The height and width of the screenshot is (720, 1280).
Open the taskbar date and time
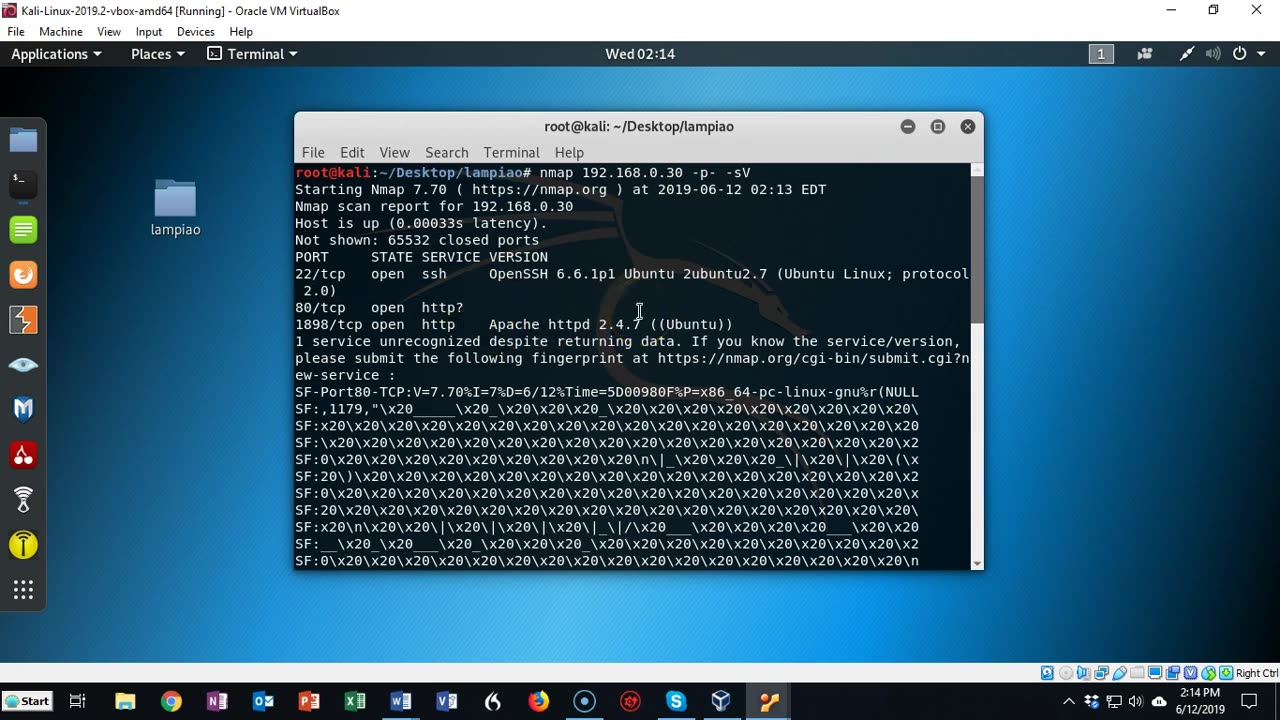pyautogui.click(x=1201, y=701)
